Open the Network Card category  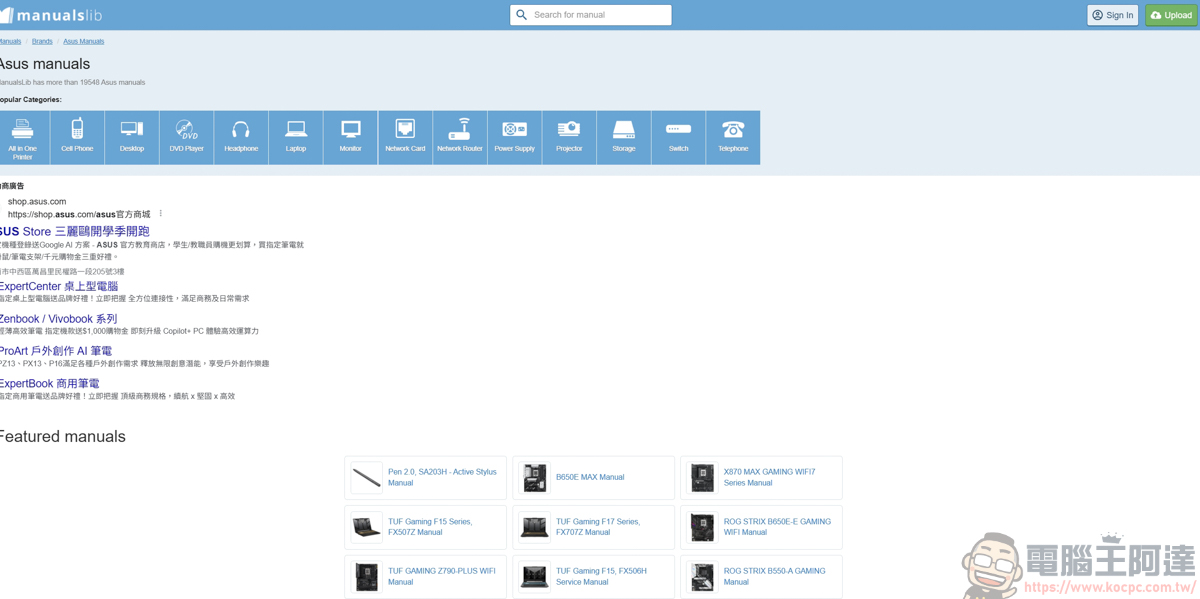pos(405,138)
